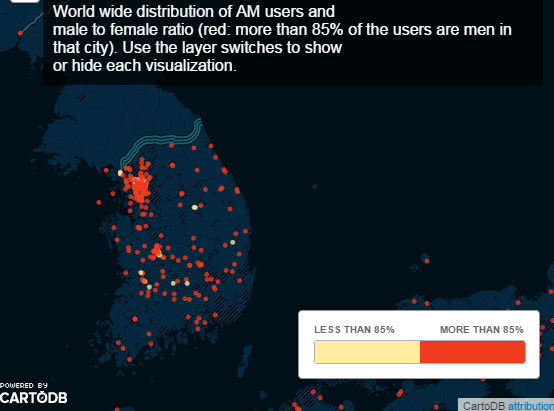The image size is (554, 411).
Task: Click the LESS THAN 85% legend label
Action: tap(354, 330)
